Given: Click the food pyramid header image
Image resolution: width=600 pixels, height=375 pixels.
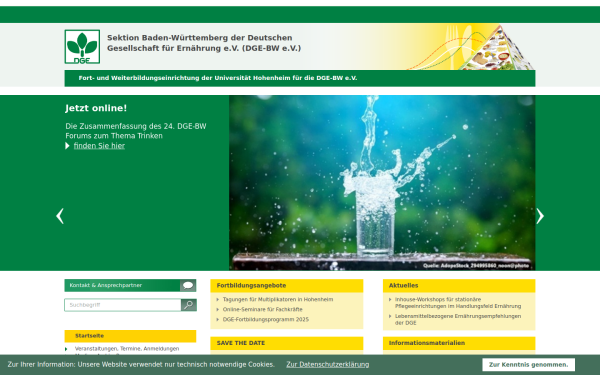Looking at the screenshot, I should point(497,47).
